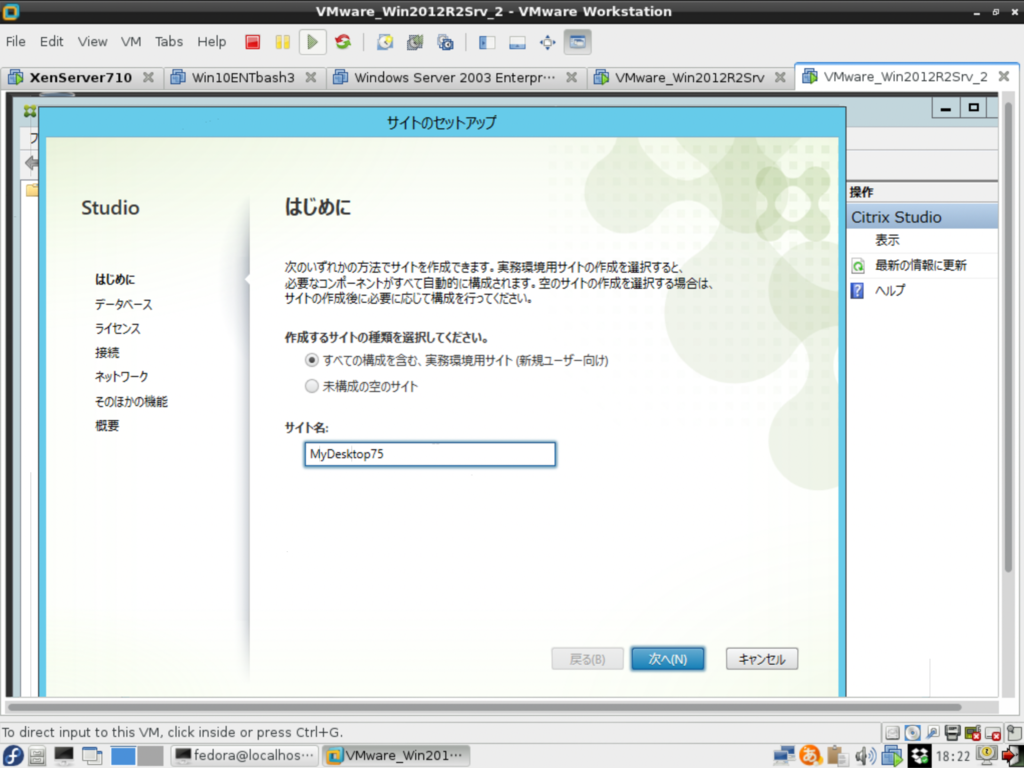
Task: Click the VM status bar CD drive icon
Action: (913, 733)
